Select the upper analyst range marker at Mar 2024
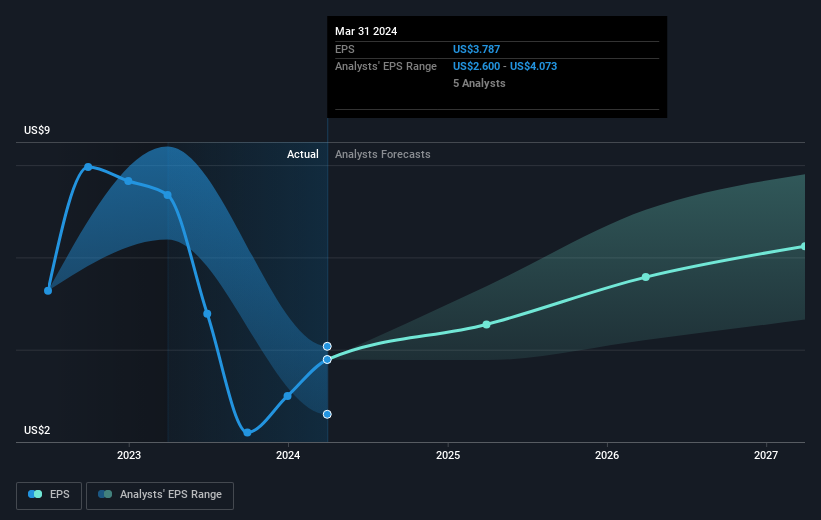This screenshot has width=821, height=520. (x=327, y=346)
